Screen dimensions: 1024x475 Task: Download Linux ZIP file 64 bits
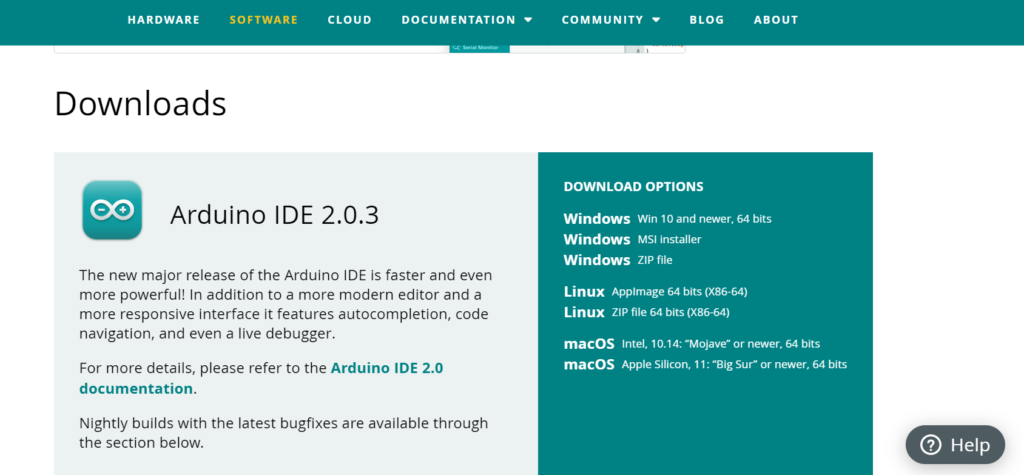[x=647, y=312]
